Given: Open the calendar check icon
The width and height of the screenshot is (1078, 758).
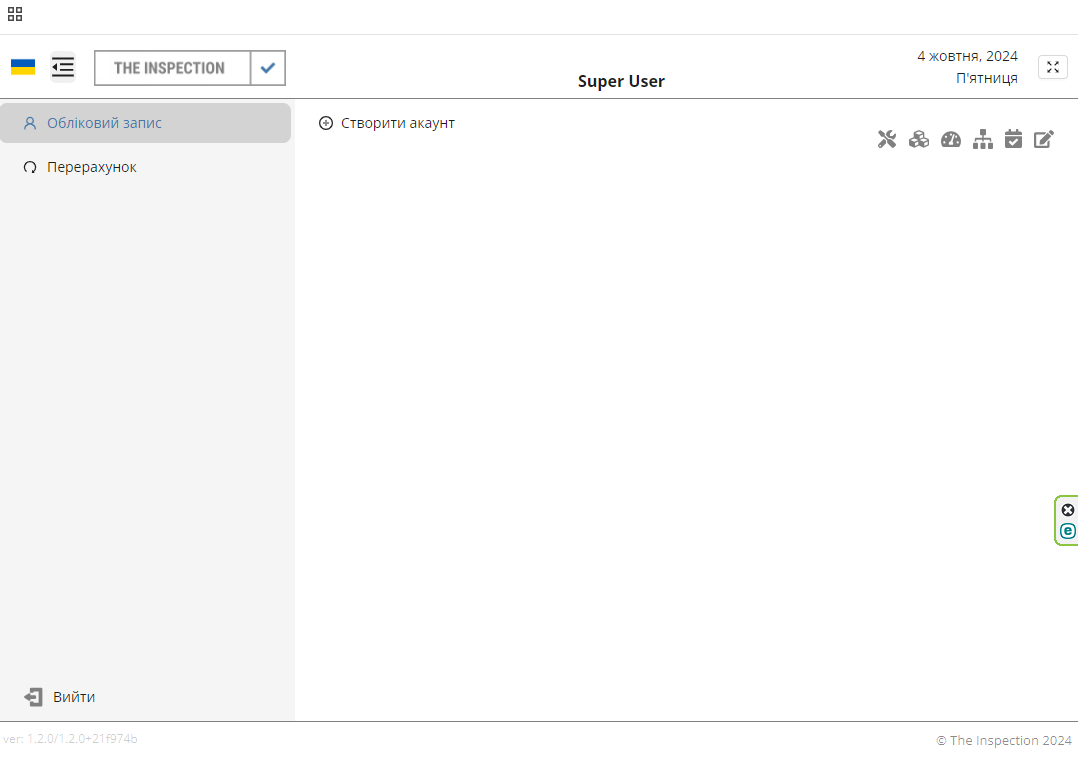Looking at the screenshot, I should coord(1013,140).
